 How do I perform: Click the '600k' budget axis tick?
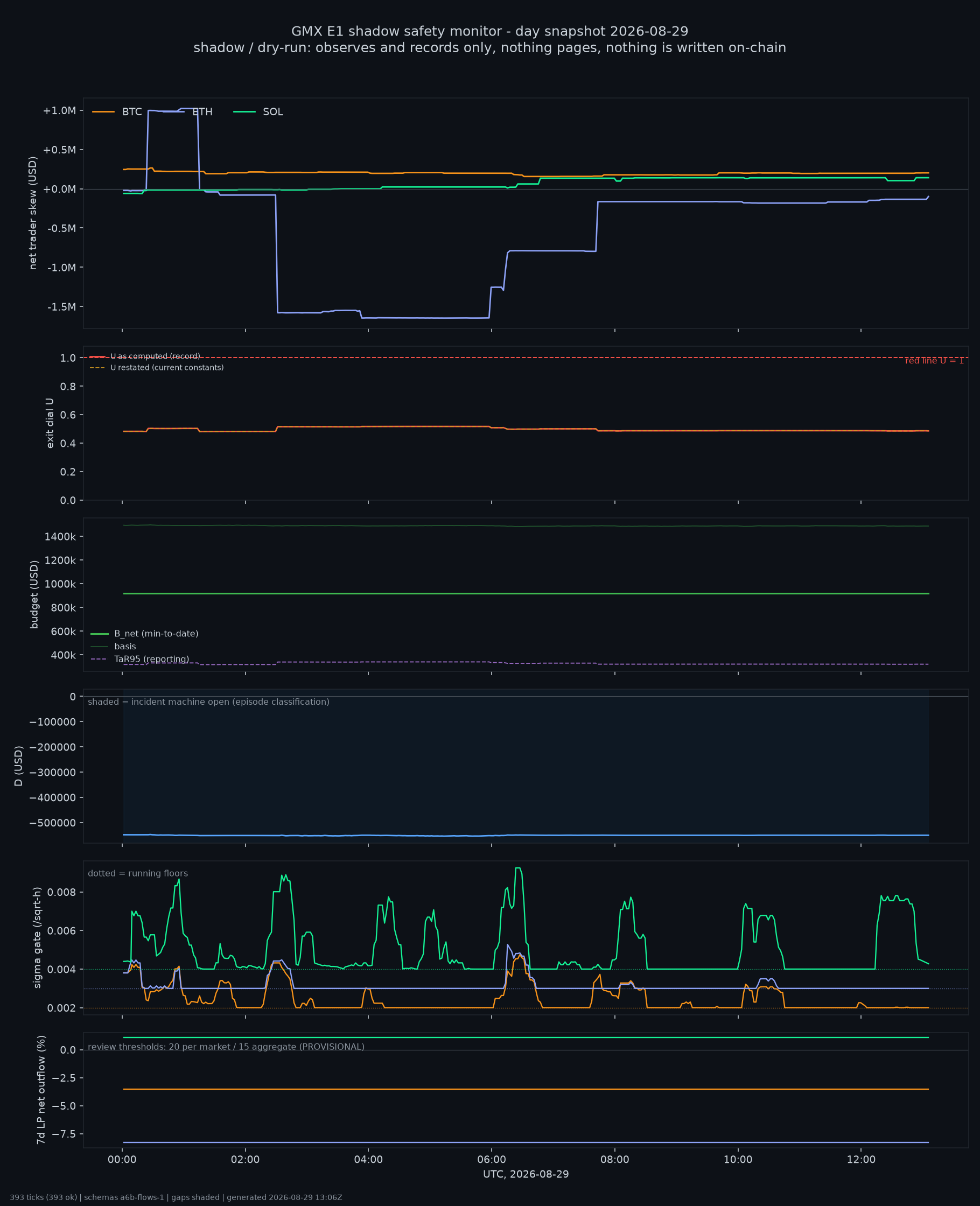[63, 632]
